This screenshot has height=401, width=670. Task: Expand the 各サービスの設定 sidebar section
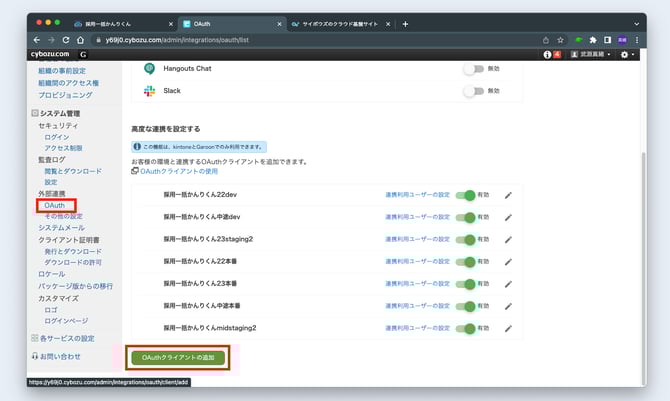(x=36, y=338)
